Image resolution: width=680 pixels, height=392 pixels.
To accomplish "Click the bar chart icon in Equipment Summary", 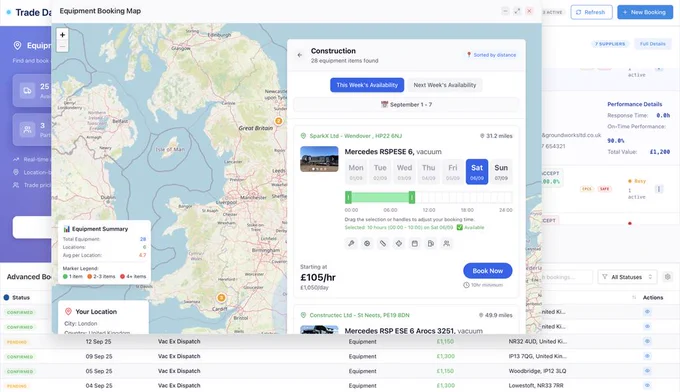I will [x=66, y=229].
